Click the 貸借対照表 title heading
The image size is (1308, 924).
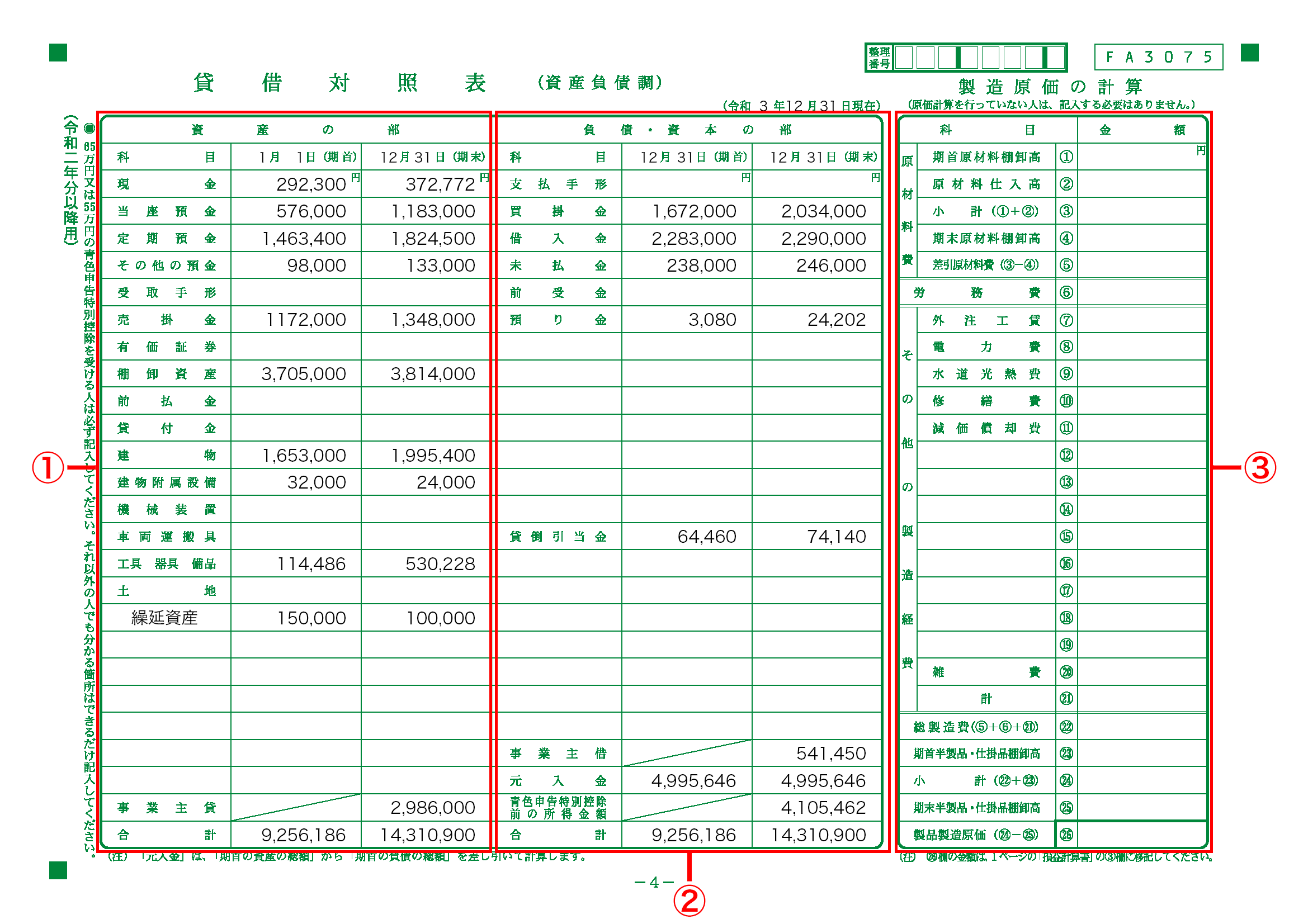[x=339, y=83]
